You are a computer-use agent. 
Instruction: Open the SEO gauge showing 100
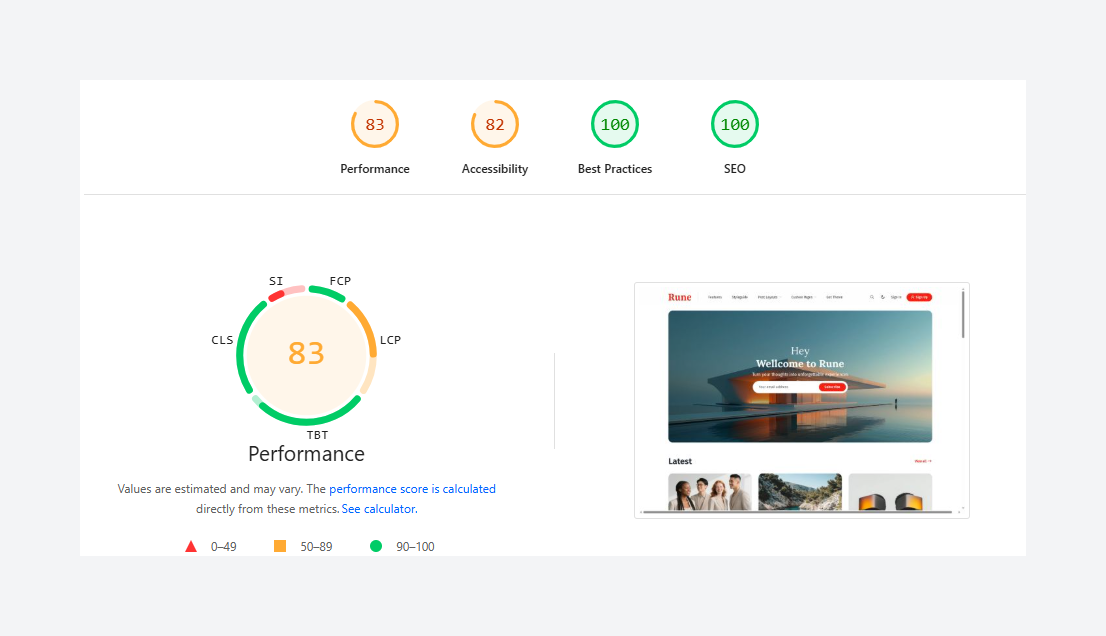tap(734, 125)
